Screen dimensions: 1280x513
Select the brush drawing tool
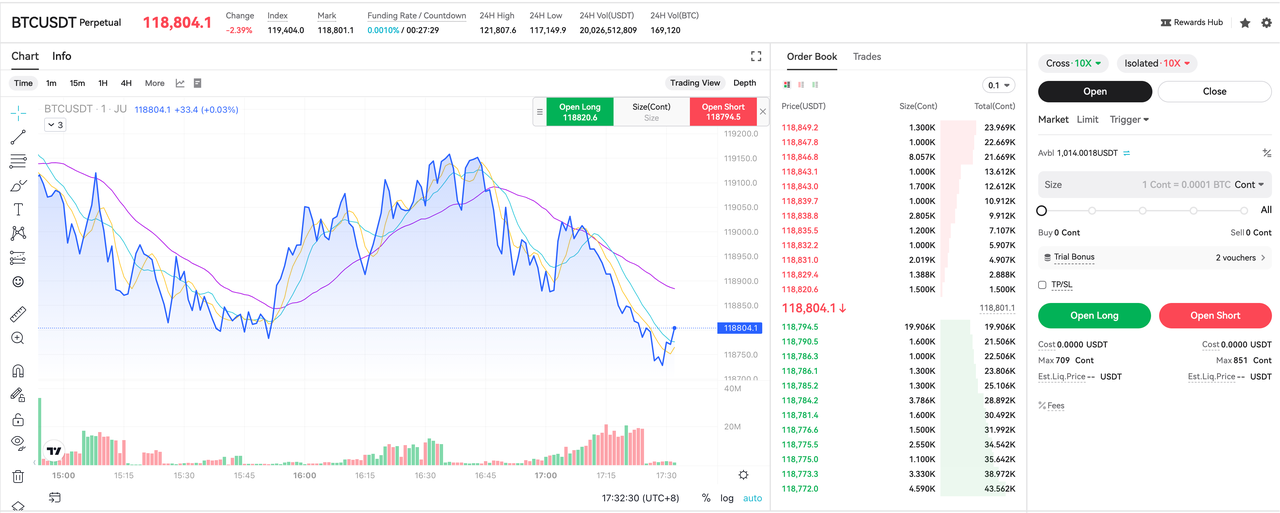pyautogui.click(x=18, y=185)
